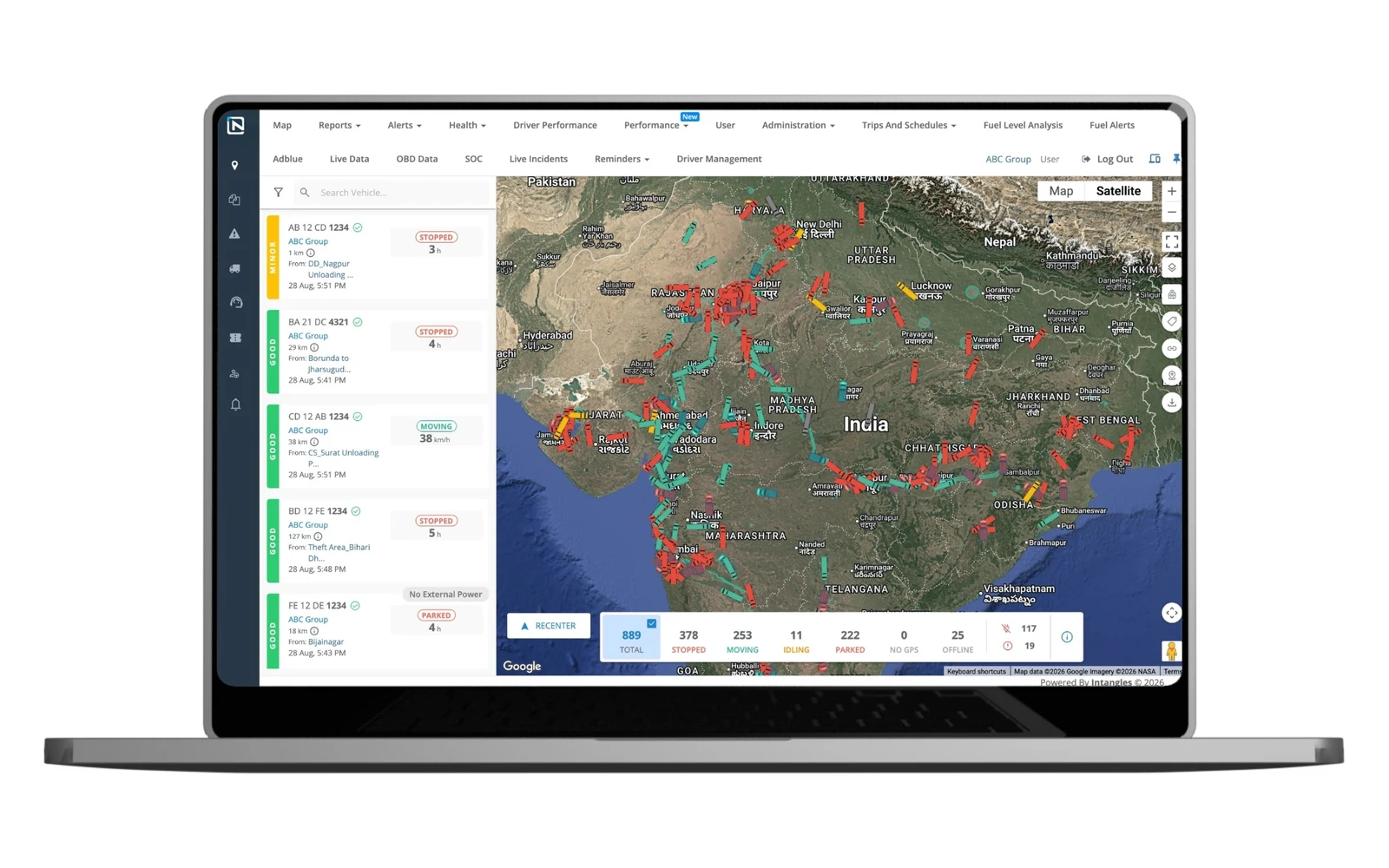1389x868 pixels.
Task: Expand the Reports dropdown menu
Action: click(339, 125)
